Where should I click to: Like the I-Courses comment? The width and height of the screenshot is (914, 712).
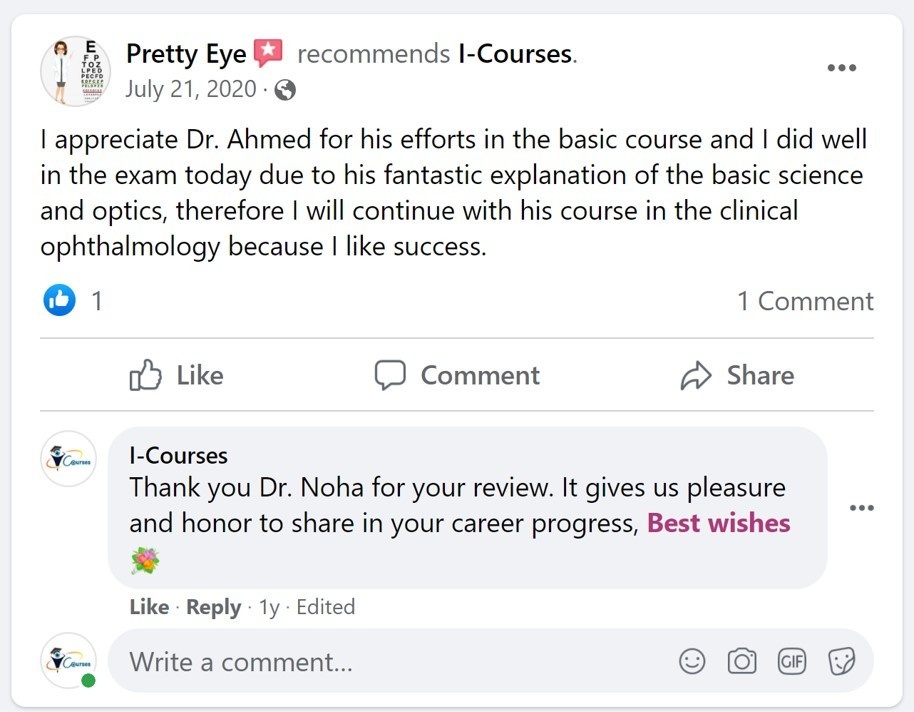[149, 607]
